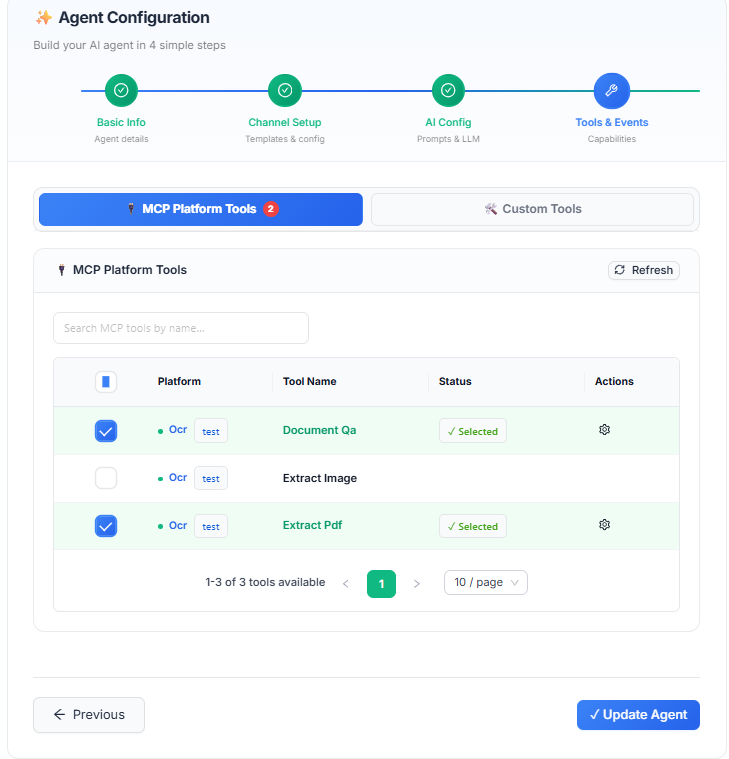Click the Update Agent button
The height and width of the screenshot is (759, 729).
[638, 714]
